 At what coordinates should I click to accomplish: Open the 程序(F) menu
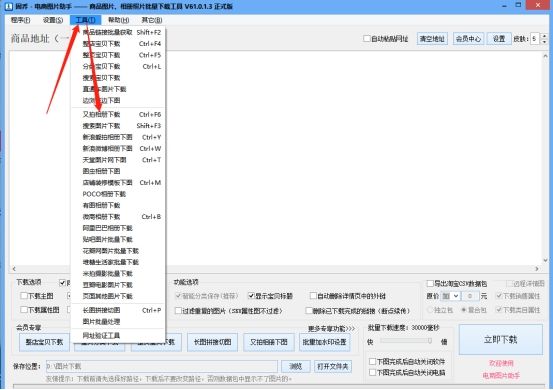point(20,20)
